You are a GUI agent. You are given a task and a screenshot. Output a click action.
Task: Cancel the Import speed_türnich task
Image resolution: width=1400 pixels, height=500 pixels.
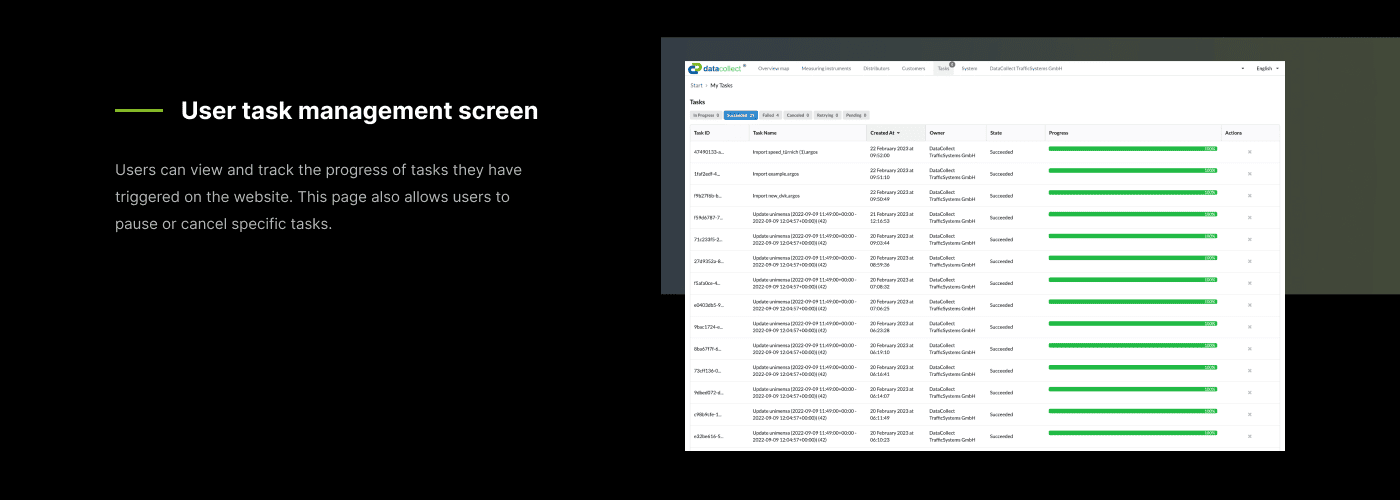tap(1249, 152)
